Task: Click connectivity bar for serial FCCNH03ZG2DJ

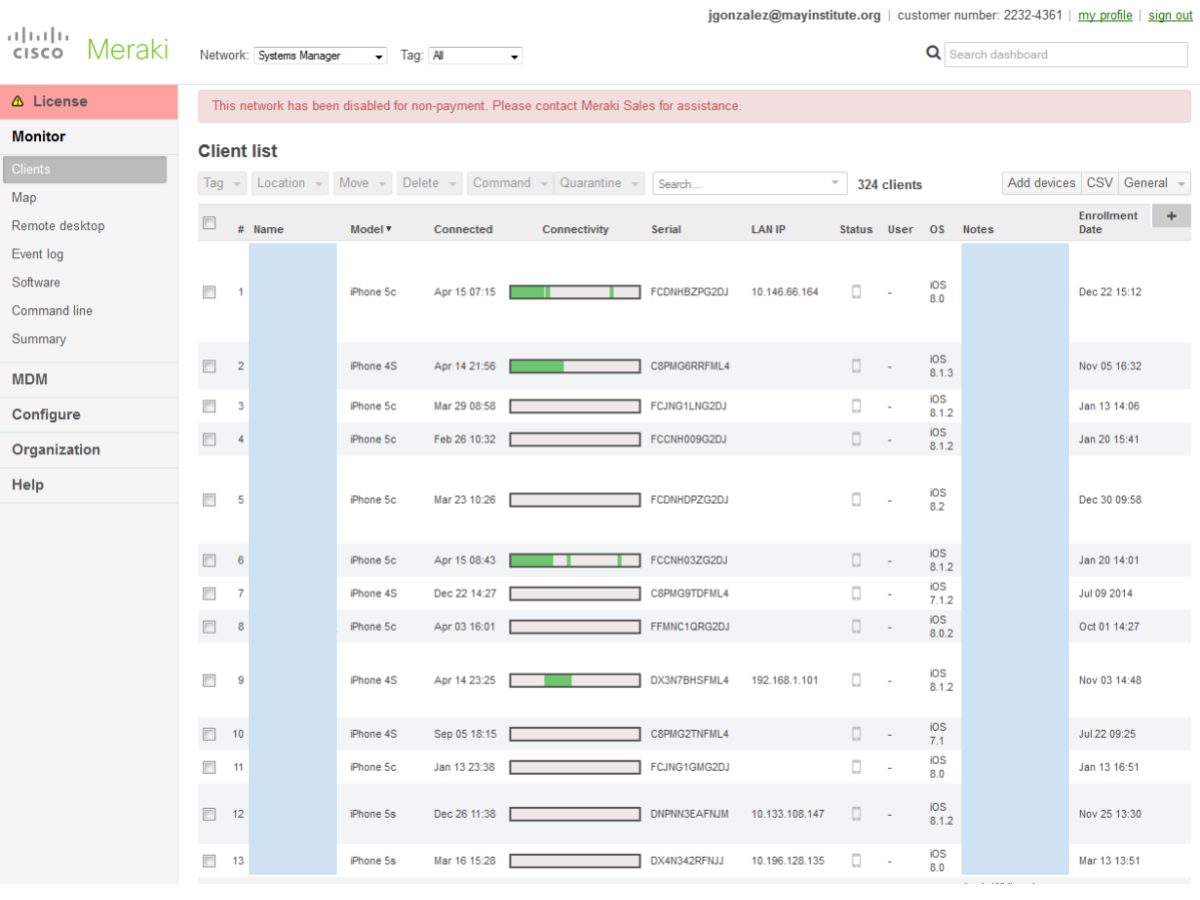Action: 575,560
